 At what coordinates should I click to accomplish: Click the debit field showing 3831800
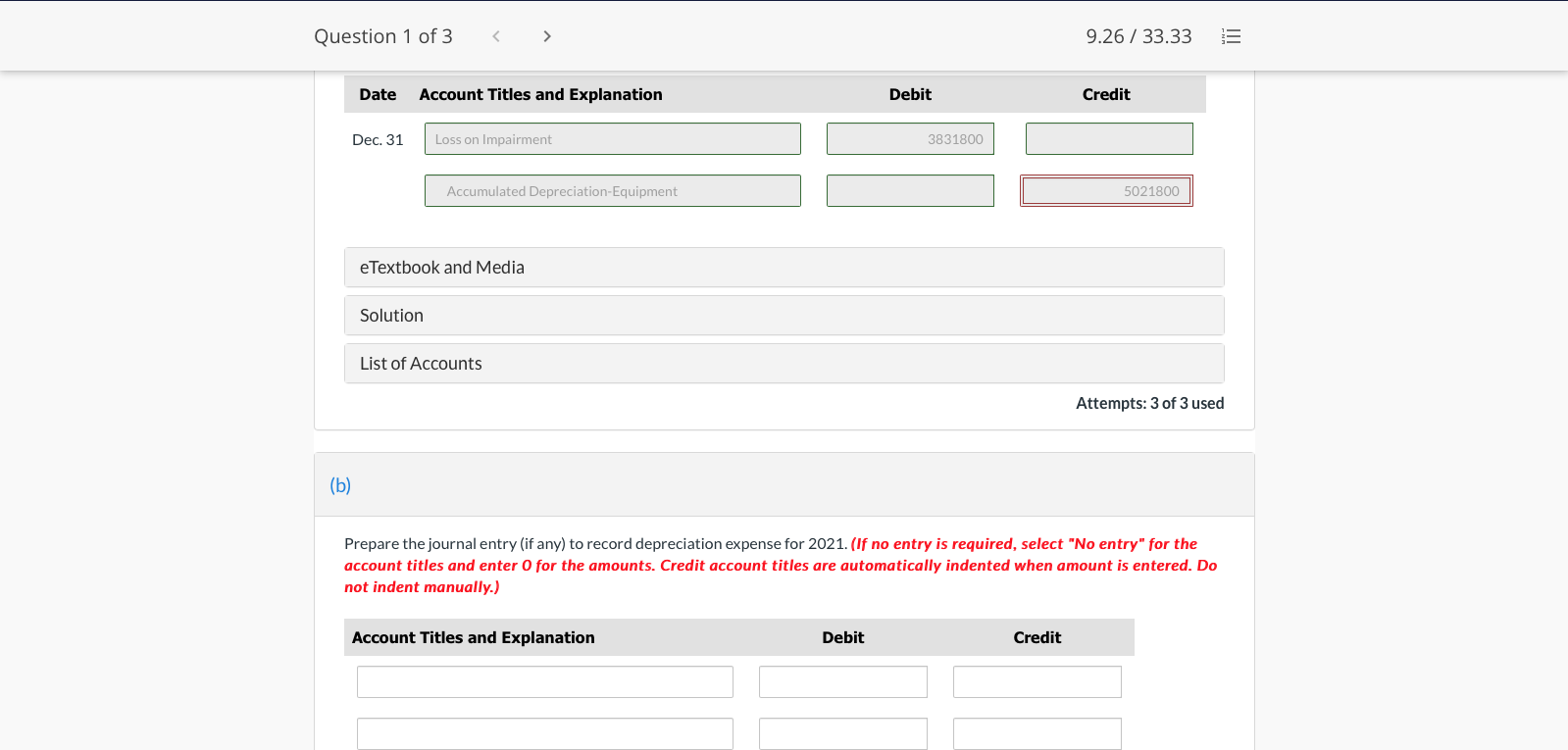pyautogui.click(x=910, y=139)
